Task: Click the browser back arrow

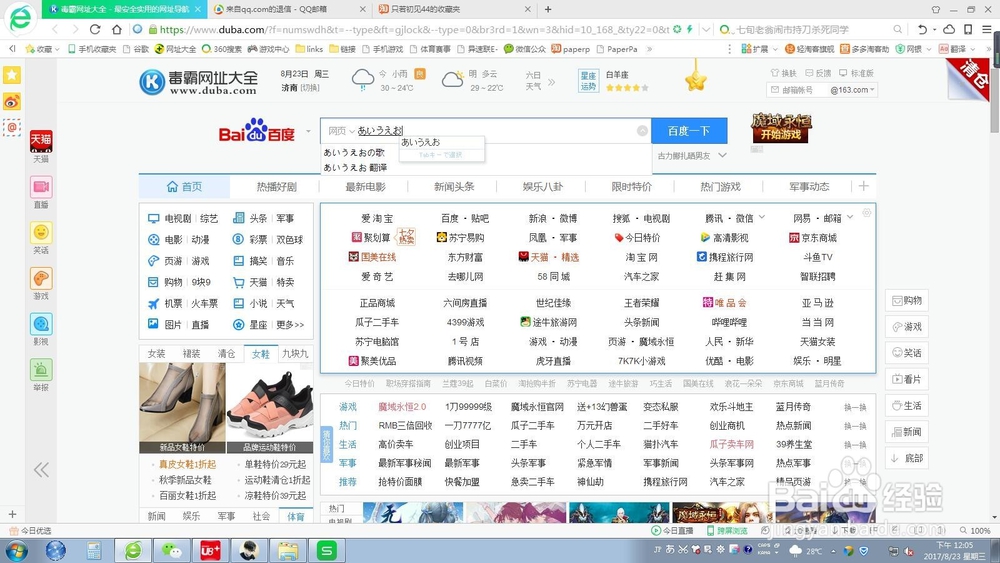Action: [x=55, y=29]
